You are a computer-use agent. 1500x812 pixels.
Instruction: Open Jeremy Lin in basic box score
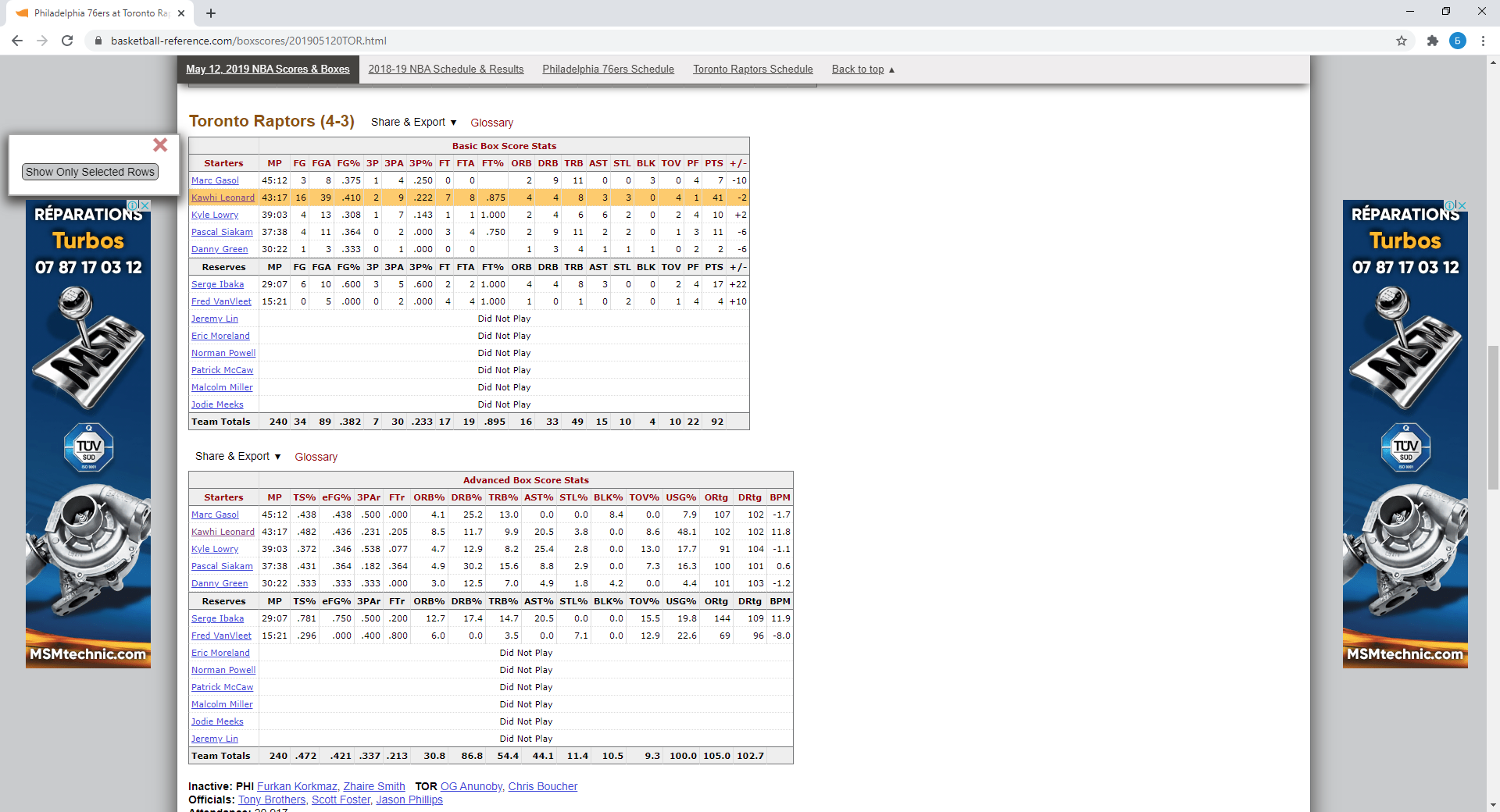[215, 319]
